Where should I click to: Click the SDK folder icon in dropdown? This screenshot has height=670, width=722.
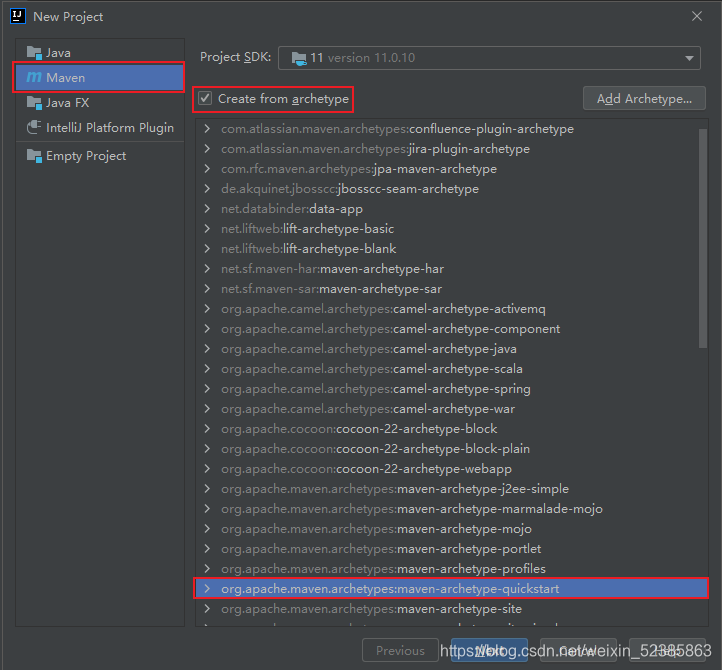299,58
